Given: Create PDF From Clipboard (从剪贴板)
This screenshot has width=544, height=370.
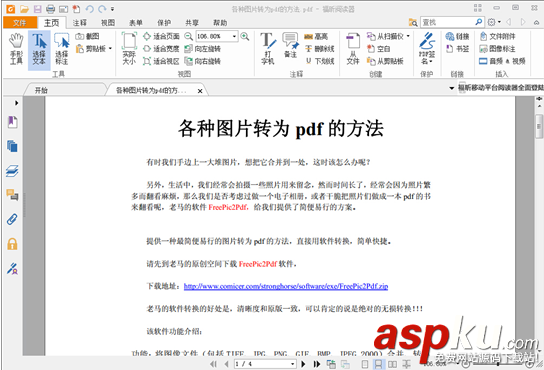Looking at the screenshot, I should click(x=385, y=61).
